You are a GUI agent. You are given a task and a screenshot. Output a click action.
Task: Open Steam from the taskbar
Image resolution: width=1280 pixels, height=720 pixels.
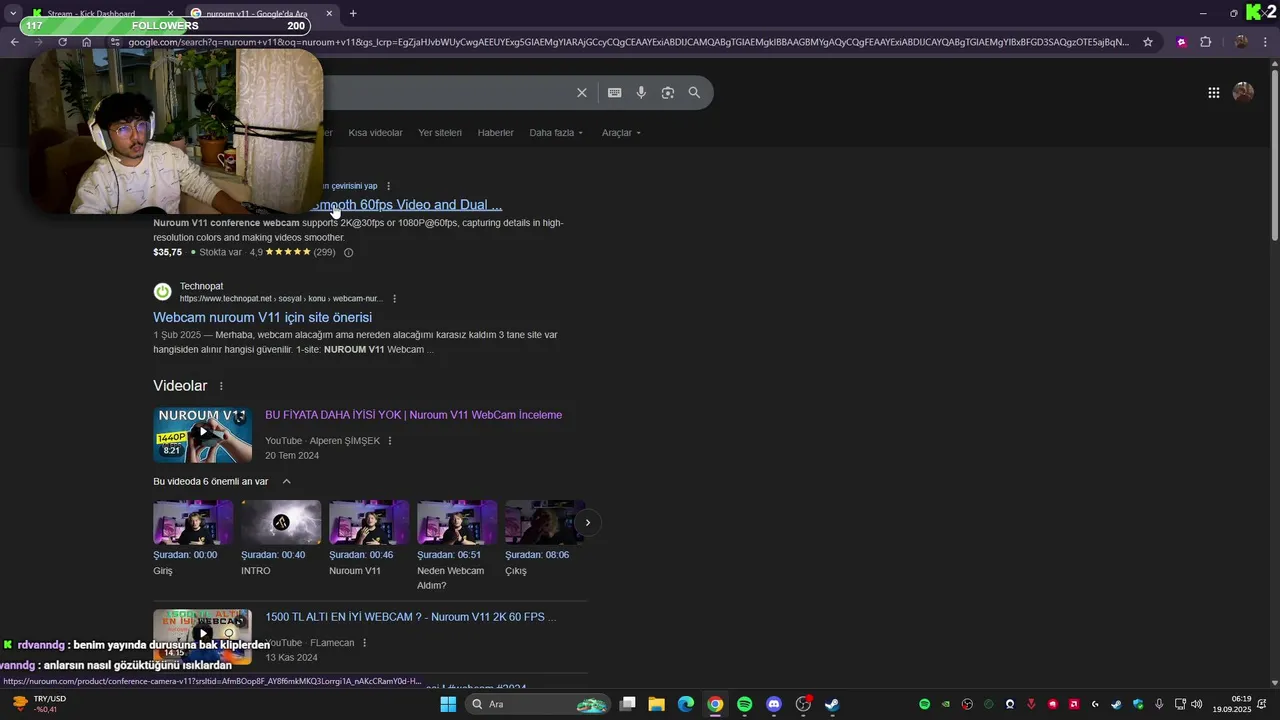[832, 704]
